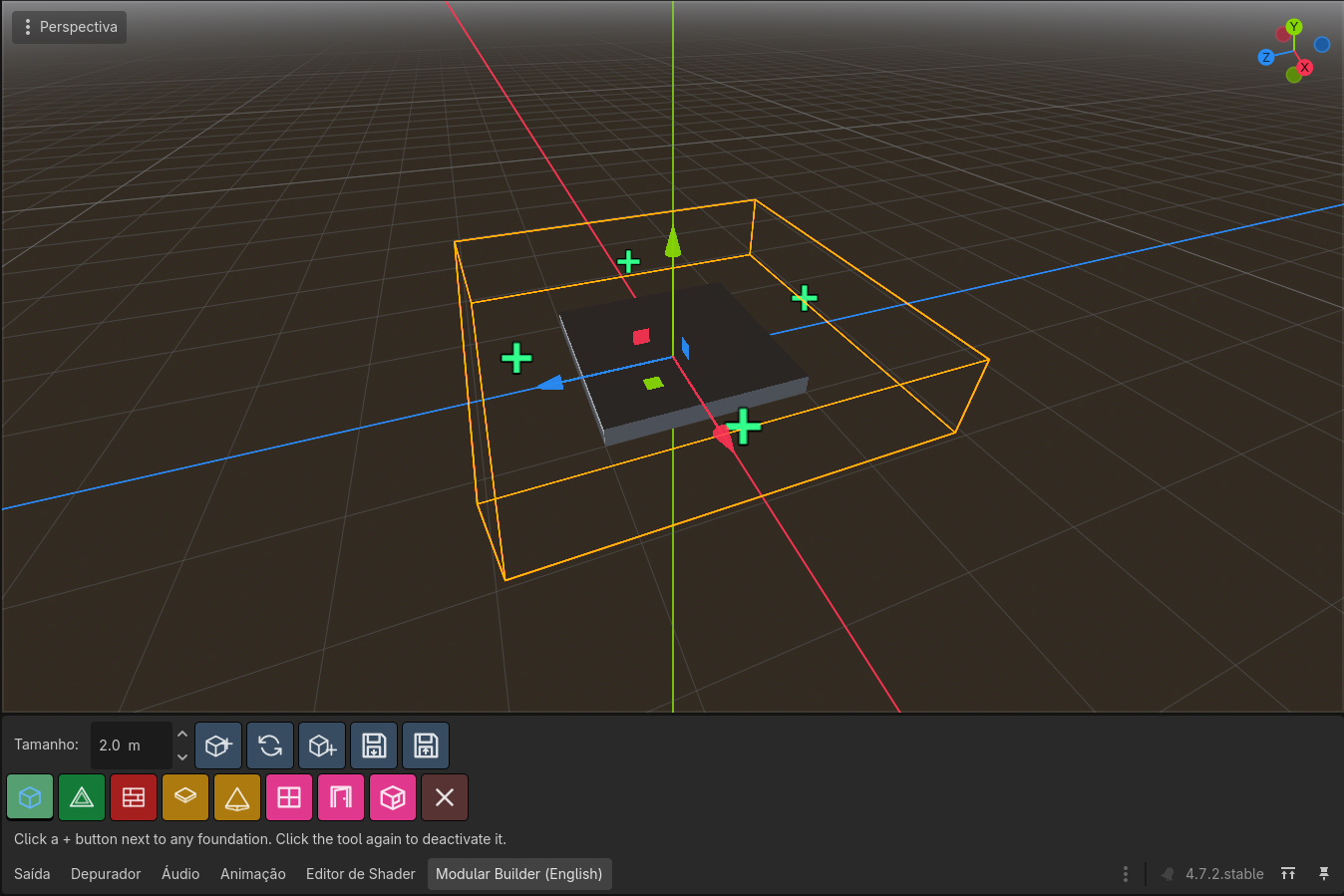This screenshot has width=1344, height=896.
Task: Select the green foundation cube tool
Action: (30, 797)
